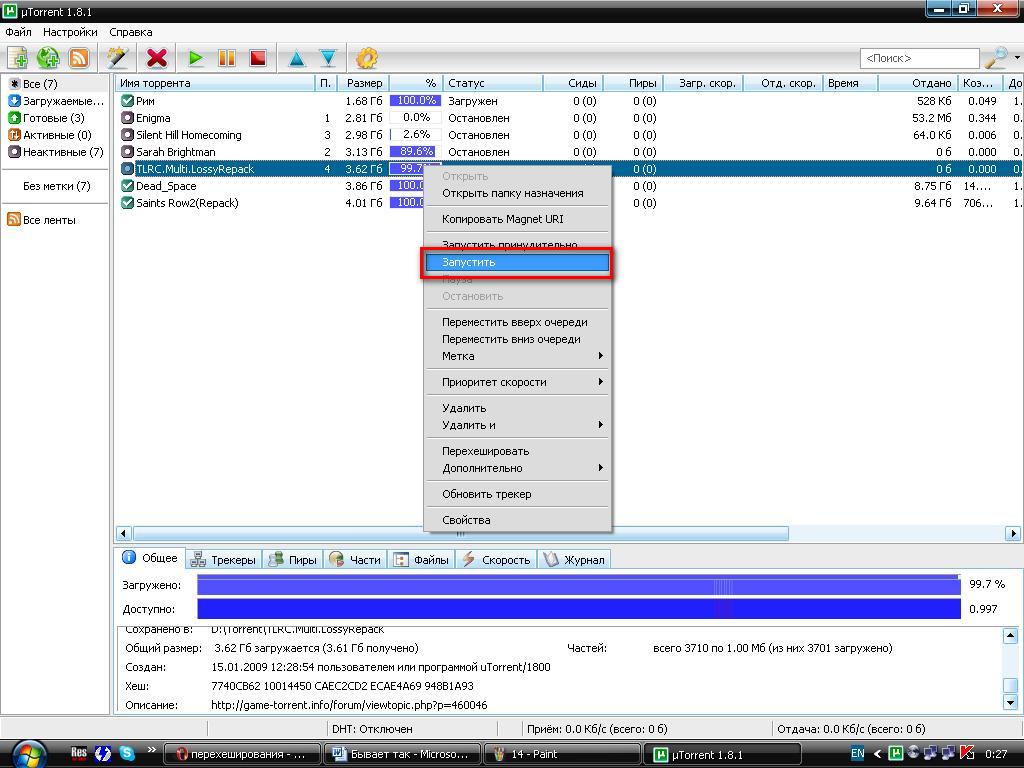1024x768 pixels.
Task: Click the Create New Torrent wand icon
Action: click(x=118, y=58)
